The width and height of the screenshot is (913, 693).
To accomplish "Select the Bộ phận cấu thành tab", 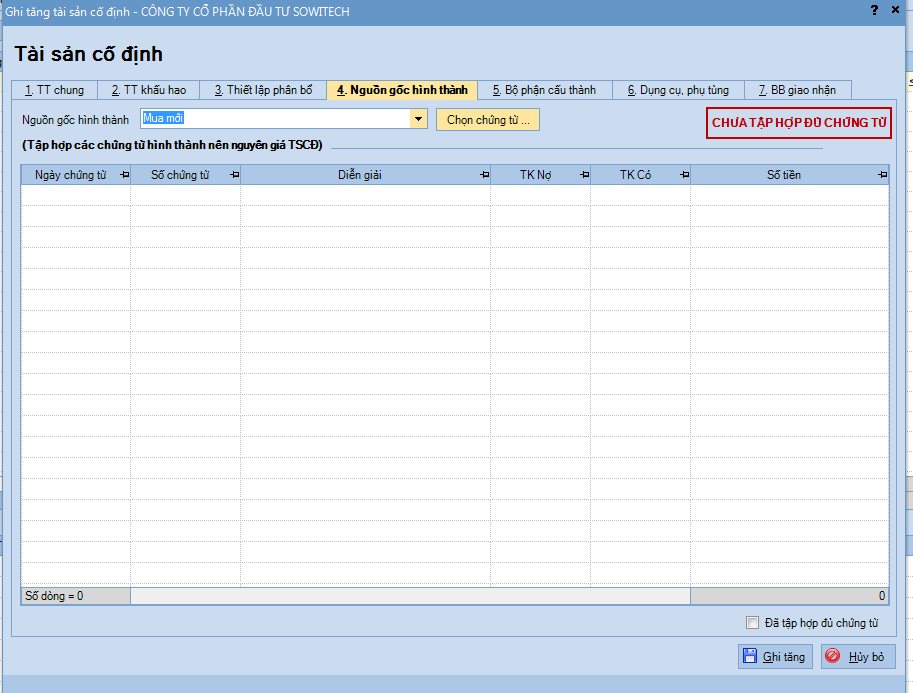I will pos(544,90).
